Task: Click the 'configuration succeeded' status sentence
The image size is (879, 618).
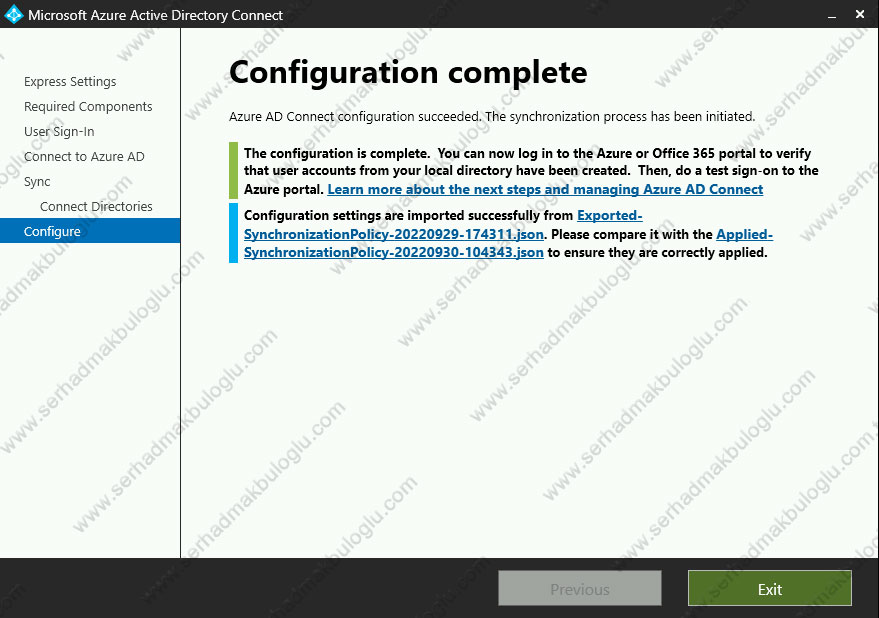Action: [492, 117]
